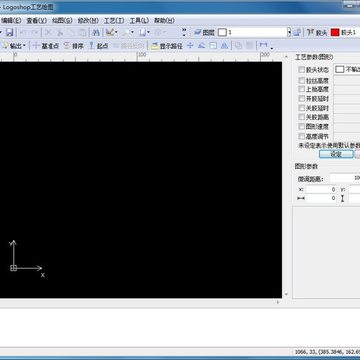Click the 基准点 reference point tool

pyautogui.click(x=45, y=46)
